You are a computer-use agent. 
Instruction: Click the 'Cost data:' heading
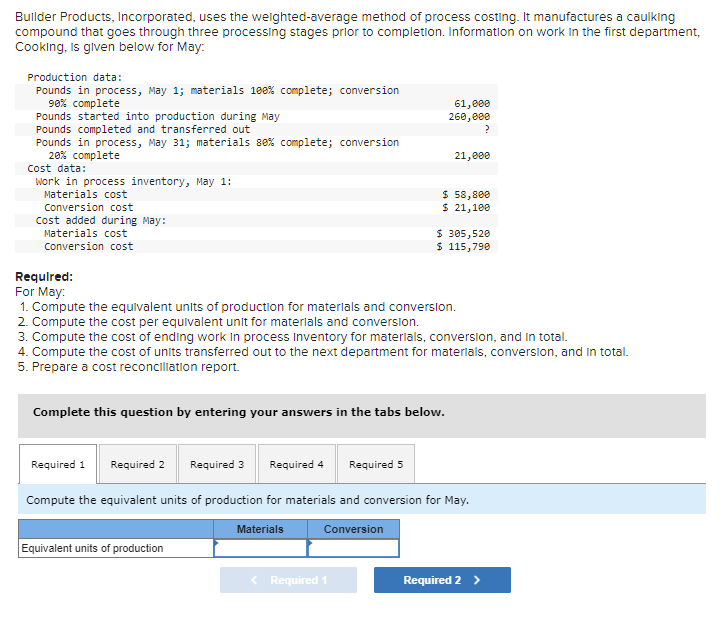[57, 168]
